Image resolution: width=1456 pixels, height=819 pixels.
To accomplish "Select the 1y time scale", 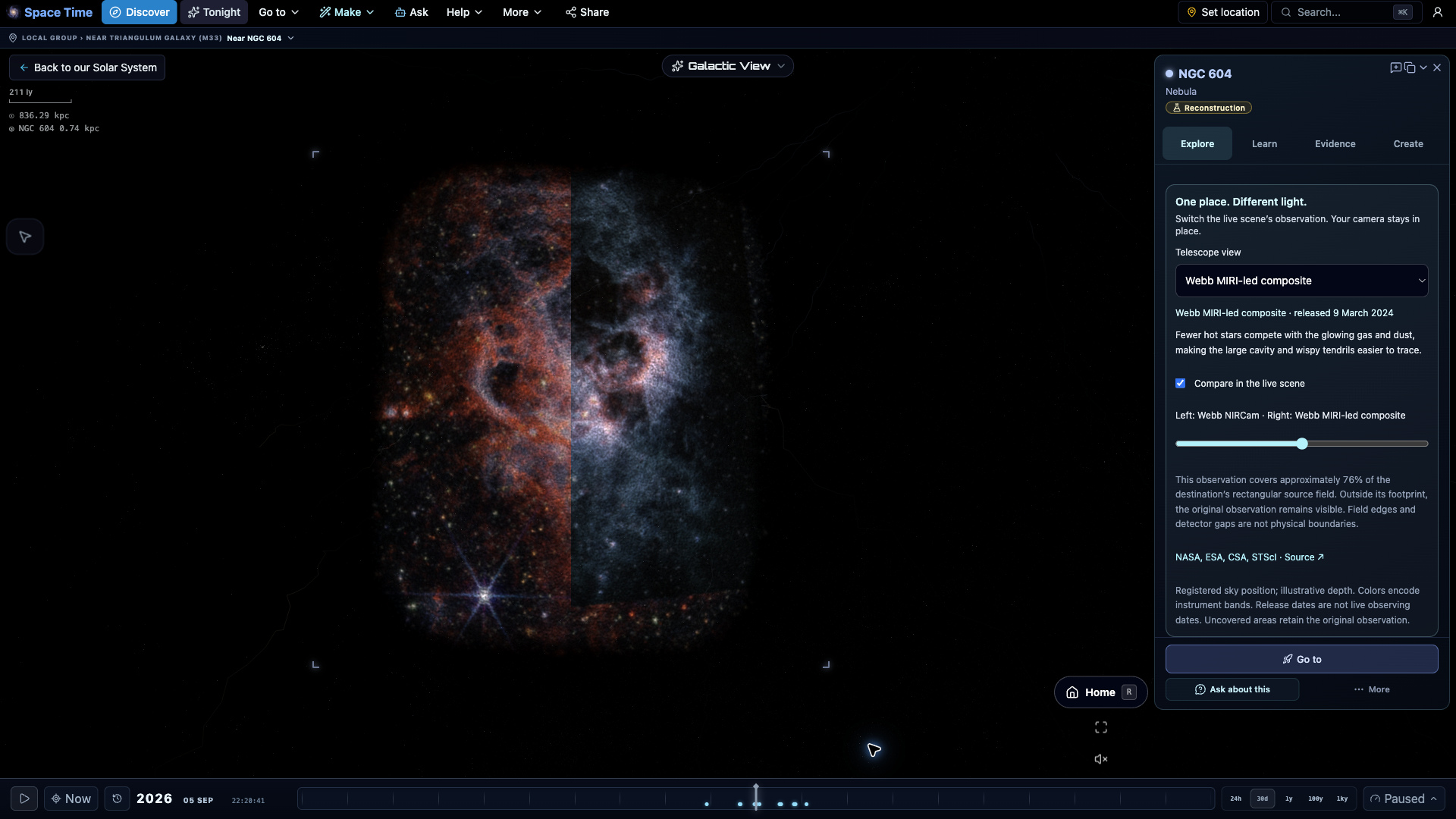I will click(1289, 799).
